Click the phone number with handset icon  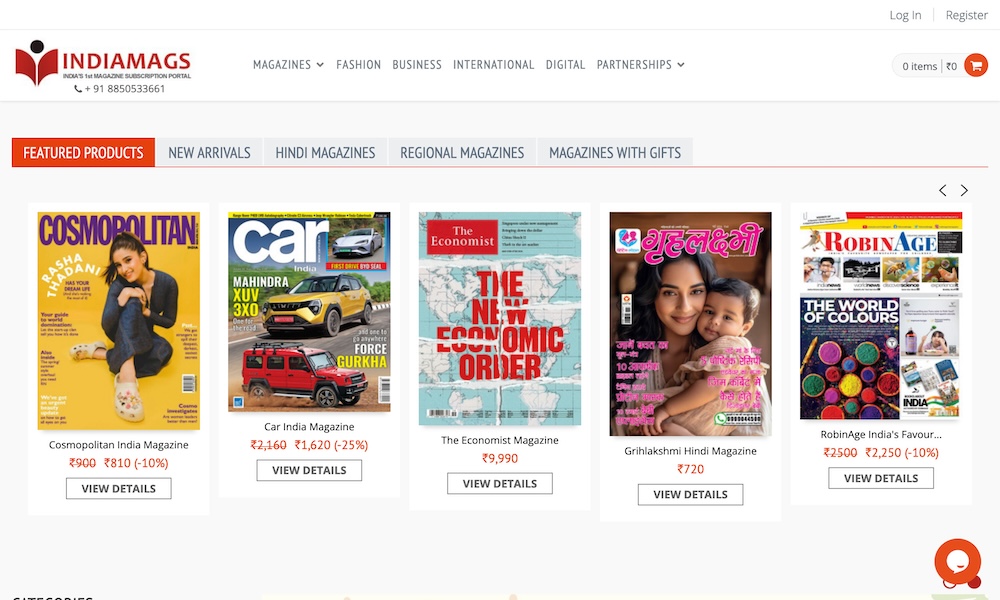point(119,89)
